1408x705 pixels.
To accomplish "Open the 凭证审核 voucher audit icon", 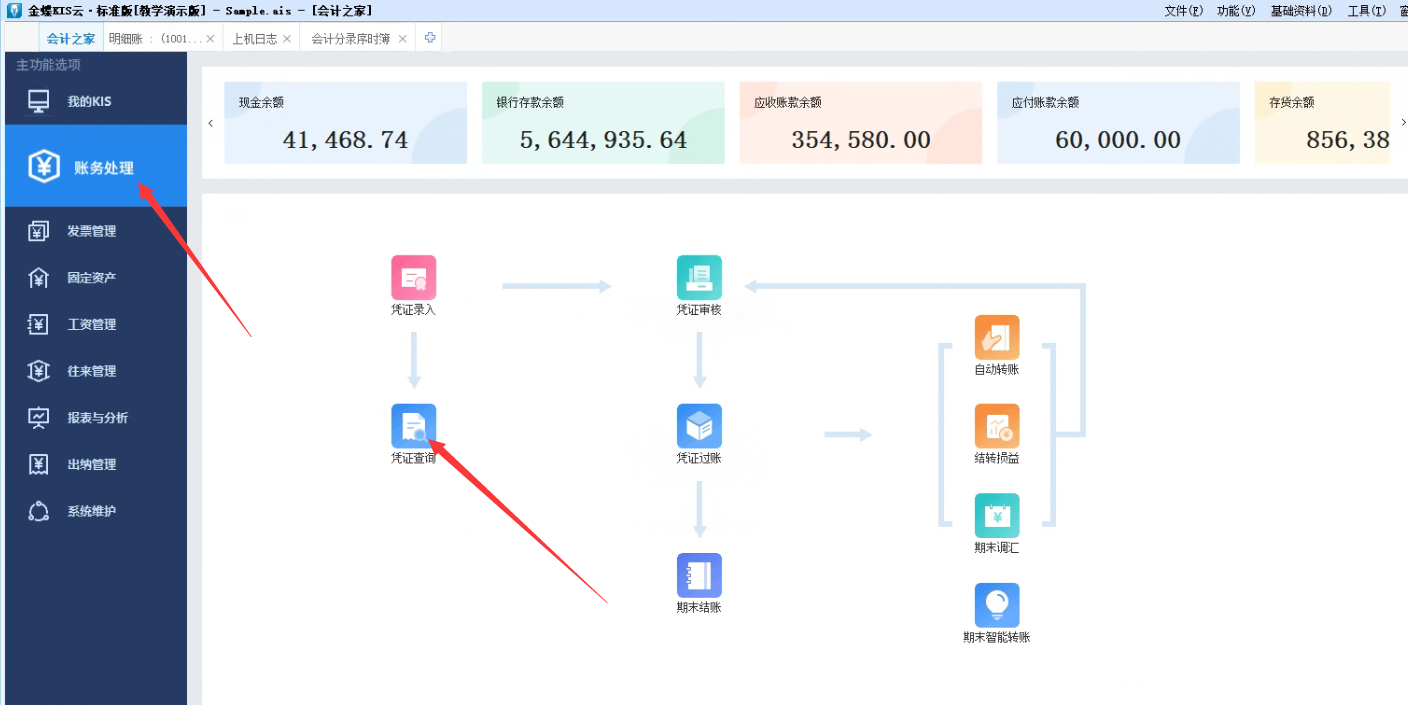I will pos(699,278).
